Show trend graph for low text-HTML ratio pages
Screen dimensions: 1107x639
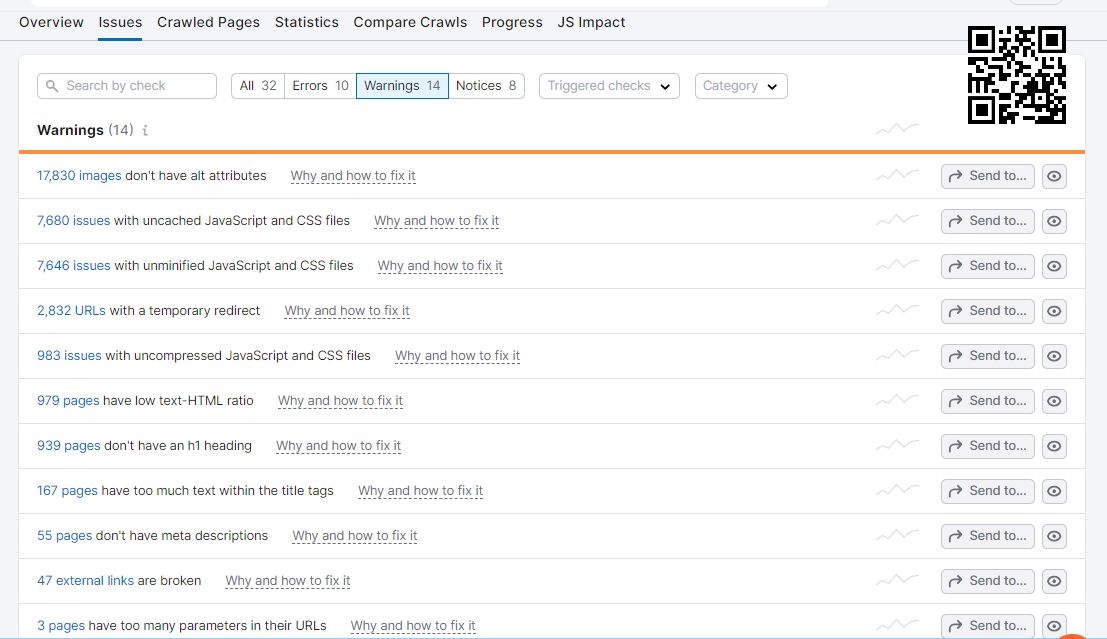pos(897,400)
